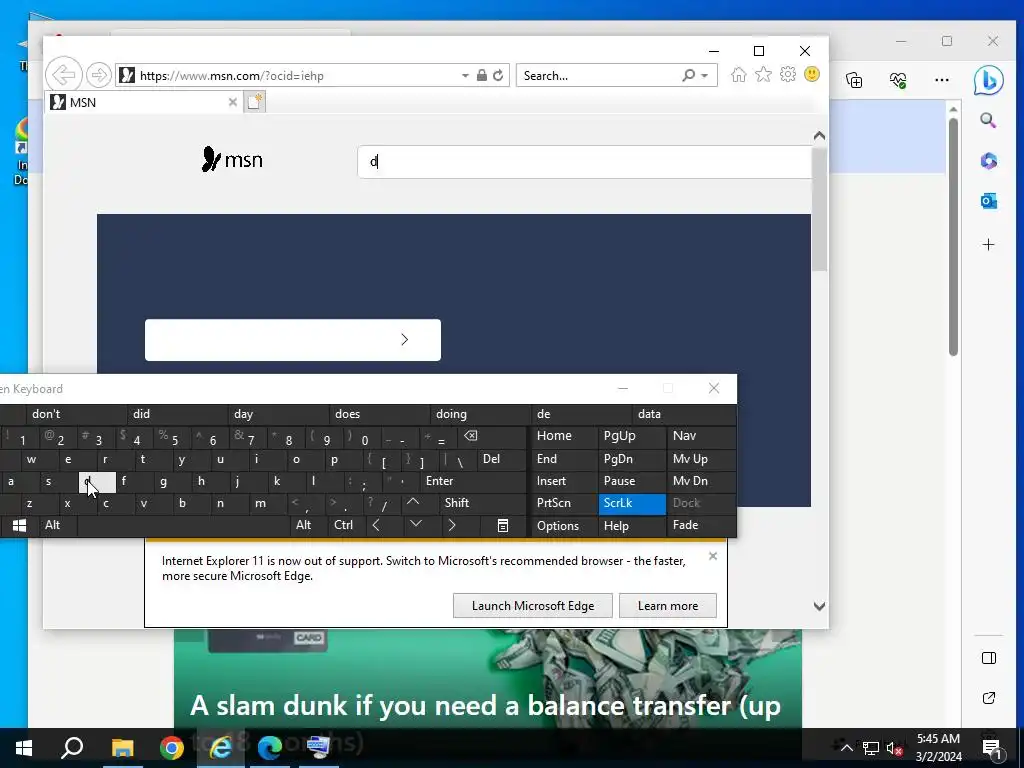
Task: Click the Options key on On-Screen Keyboard
Action: [x=564, y=526]
